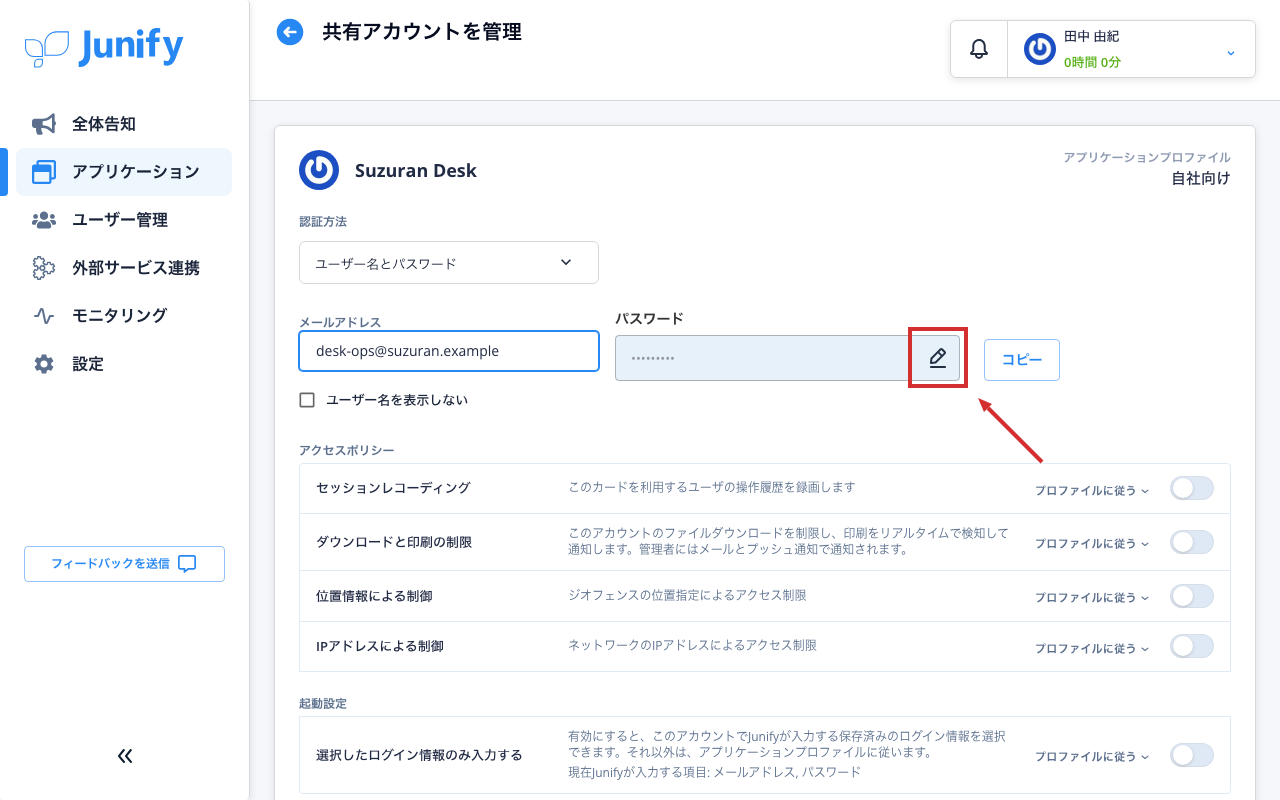Click the 起動設定 section heading

click(x=323, y=703)
